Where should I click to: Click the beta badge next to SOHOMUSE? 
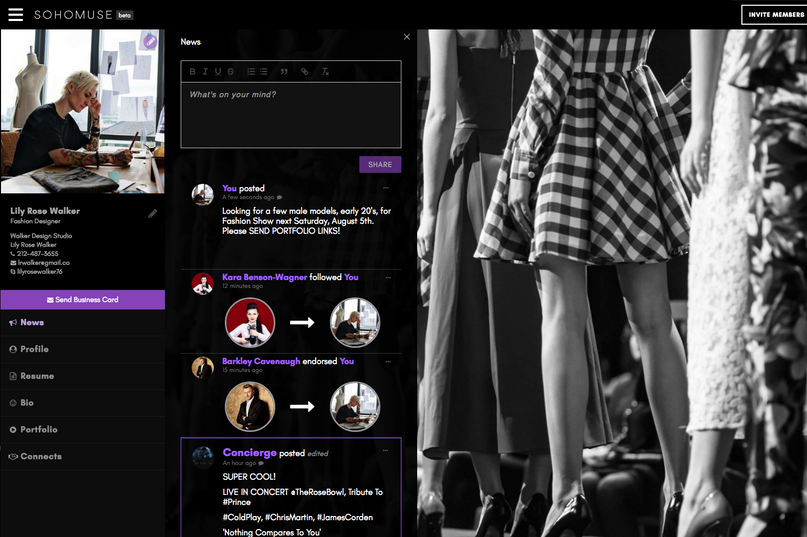coord(125,15)
